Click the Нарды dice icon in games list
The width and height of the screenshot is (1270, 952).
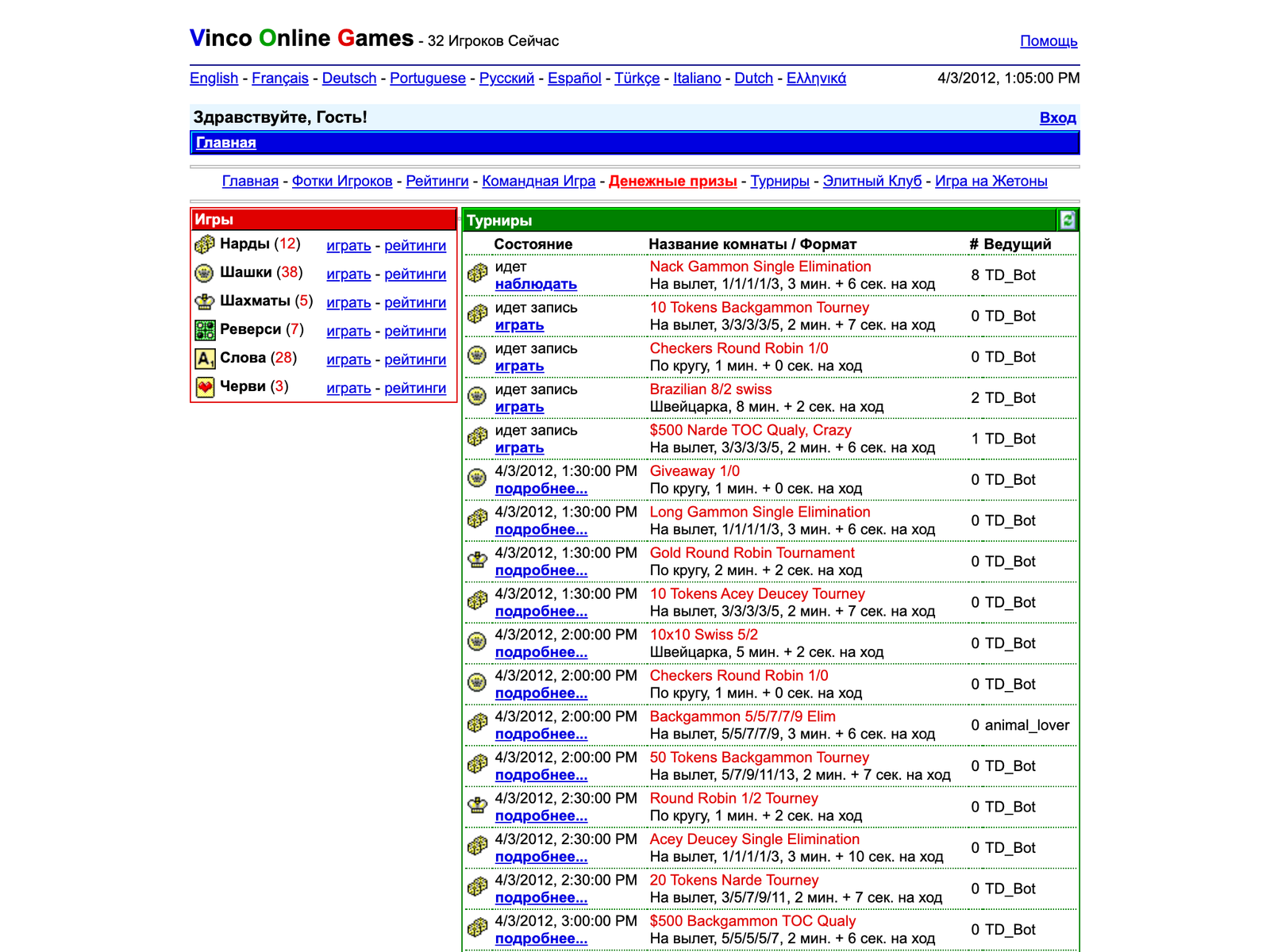pos(205,244)
